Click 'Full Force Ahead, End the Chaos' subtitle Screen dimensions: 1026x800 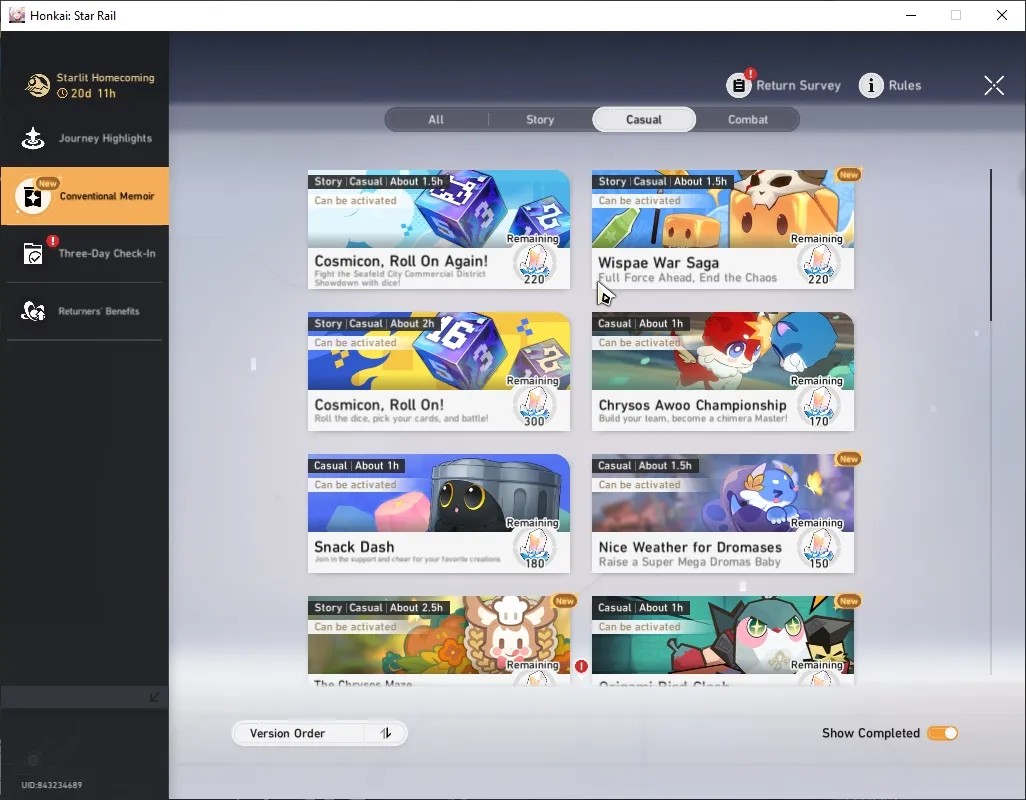point(688,277)
